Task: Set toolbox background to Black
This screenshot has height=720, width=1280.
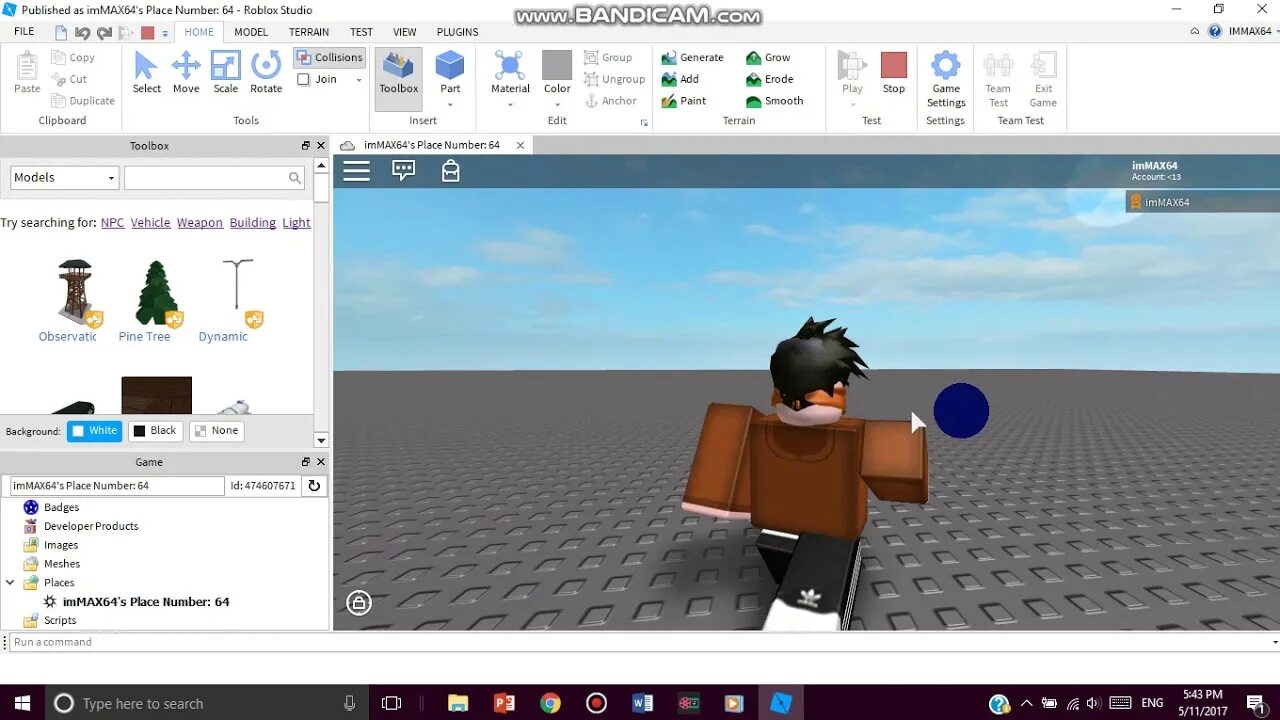Action: 155,431
